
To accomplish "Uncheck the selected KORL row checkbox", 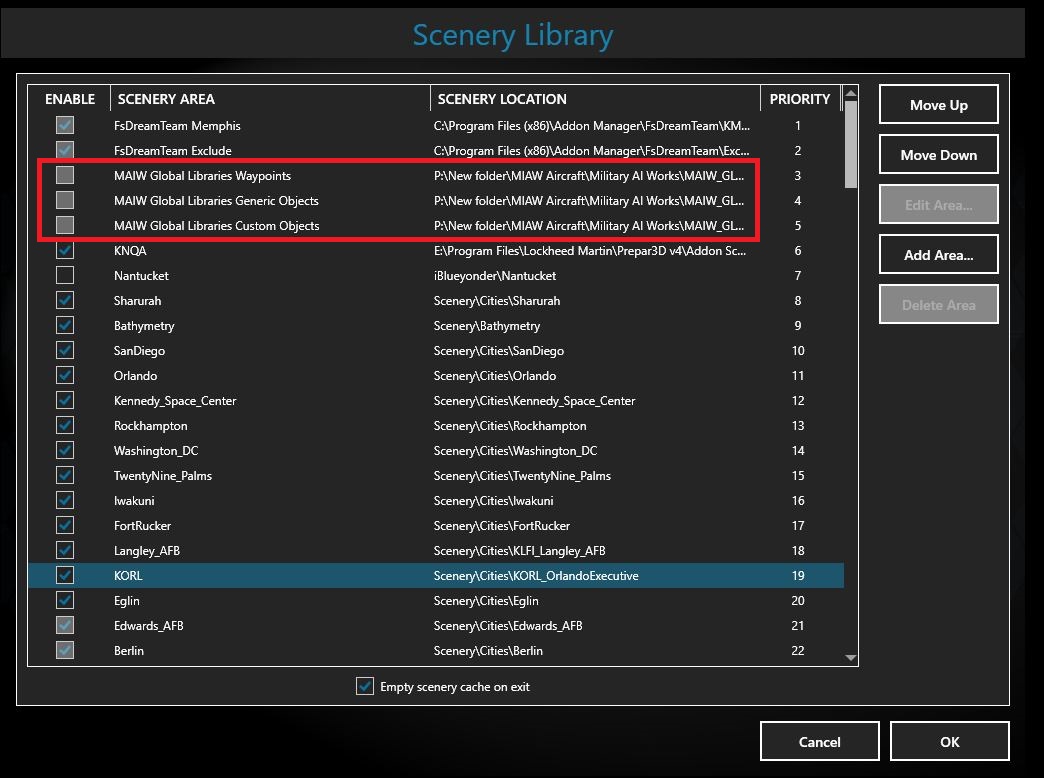I will tap(65, 575).
